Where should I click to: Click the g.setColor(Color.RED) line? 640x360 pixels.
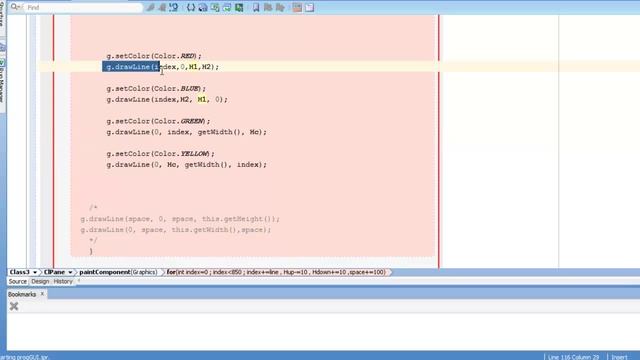[154, 56]
